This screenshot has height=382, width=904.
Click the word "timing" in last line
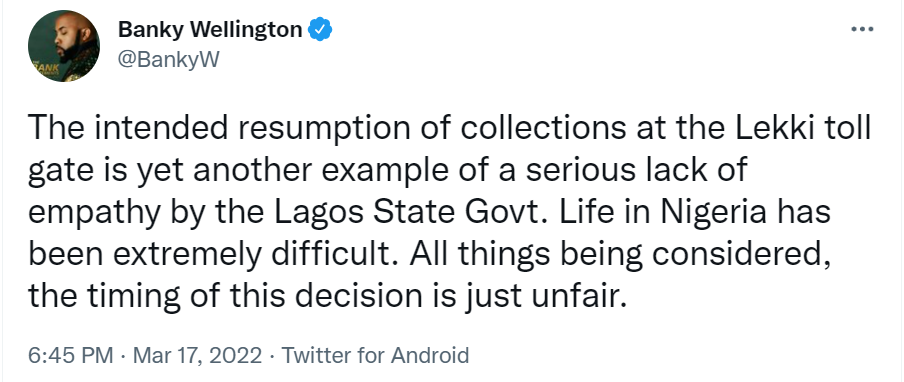coord(139,297)
